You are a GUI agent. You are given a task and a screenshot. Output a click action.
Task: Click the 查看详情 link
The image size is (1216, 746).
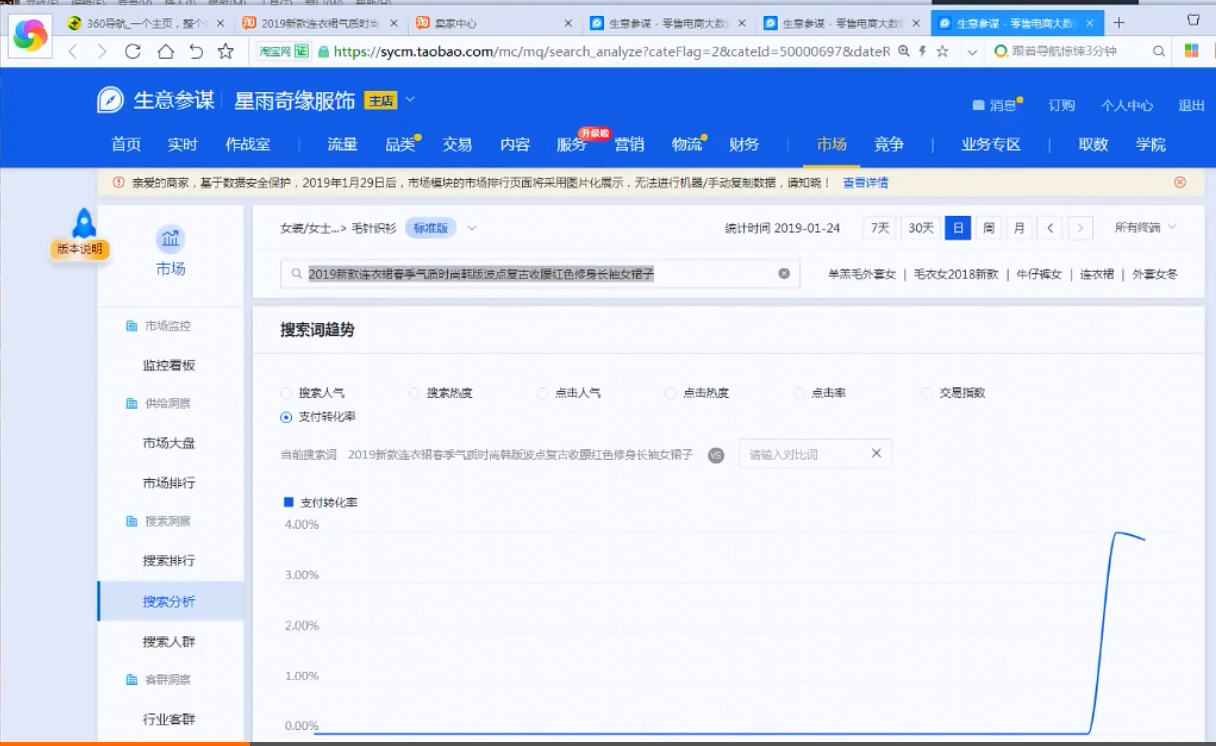click(x=865, y=182)
